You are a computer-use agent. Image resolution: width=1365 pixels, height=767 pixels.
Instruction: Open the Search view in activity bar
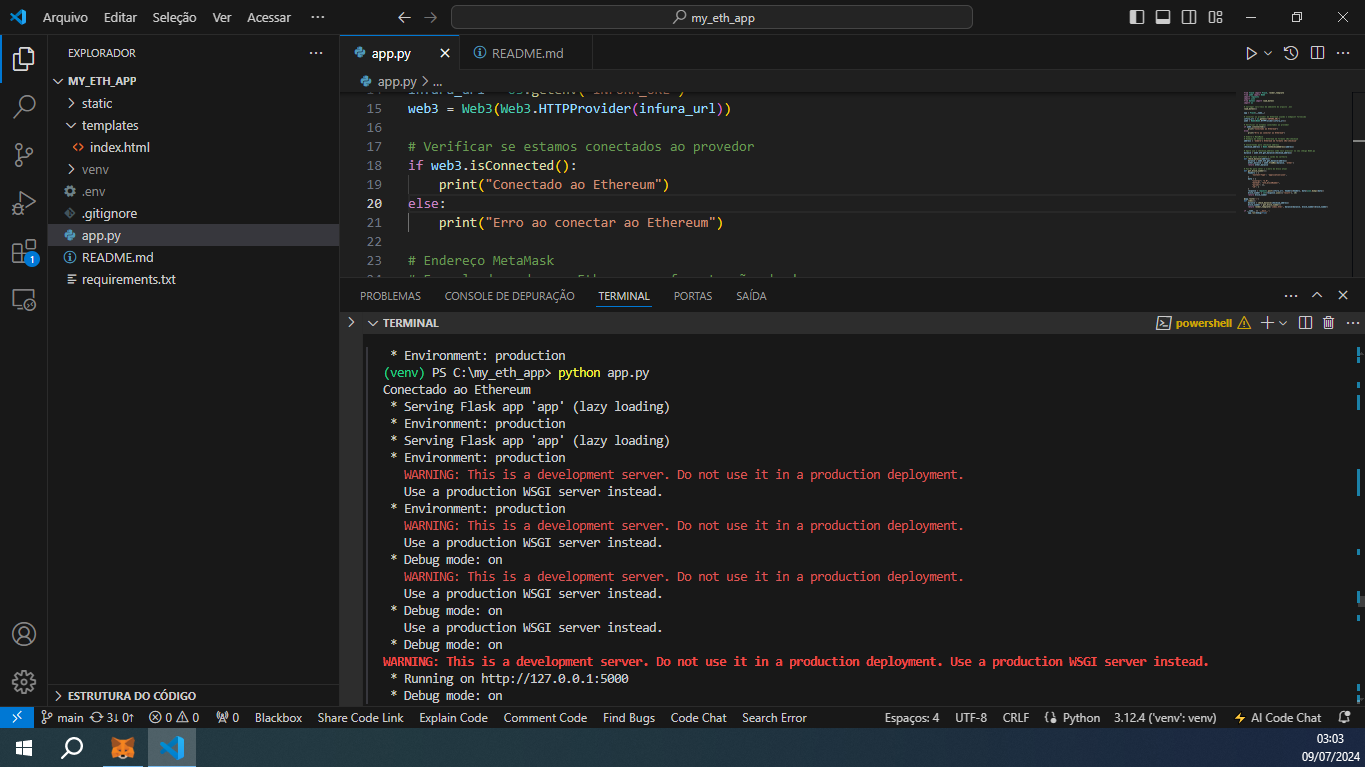click(x=24, y=106)
